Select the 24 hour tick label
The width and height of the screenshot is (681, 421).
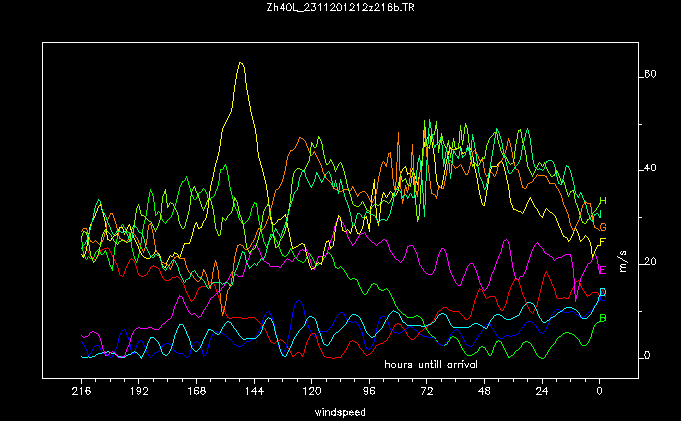(542, 393)
